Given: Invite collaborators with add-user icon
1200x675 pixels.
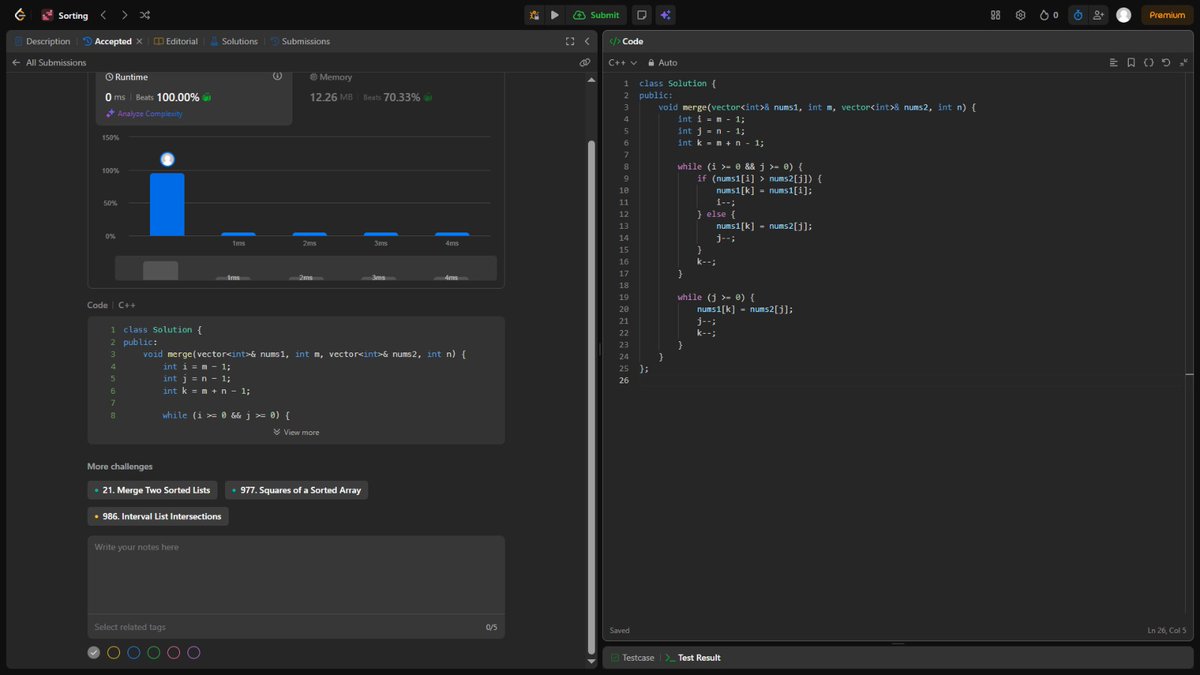Looking at the screenshot, I should 1099,15.
